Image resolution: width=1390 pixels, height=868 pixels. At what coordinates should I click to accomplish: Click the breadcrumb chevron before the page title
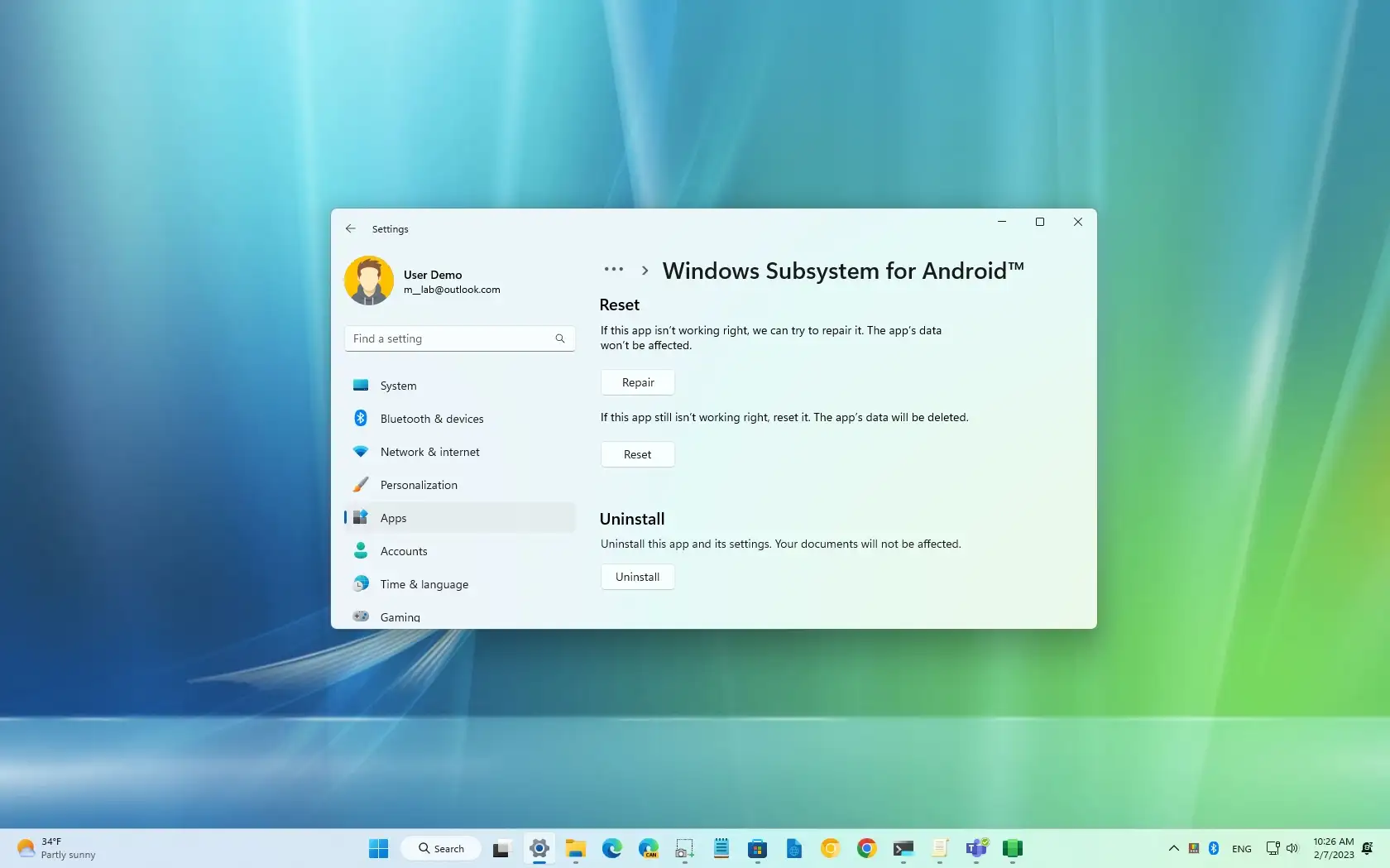coord(645,270)
